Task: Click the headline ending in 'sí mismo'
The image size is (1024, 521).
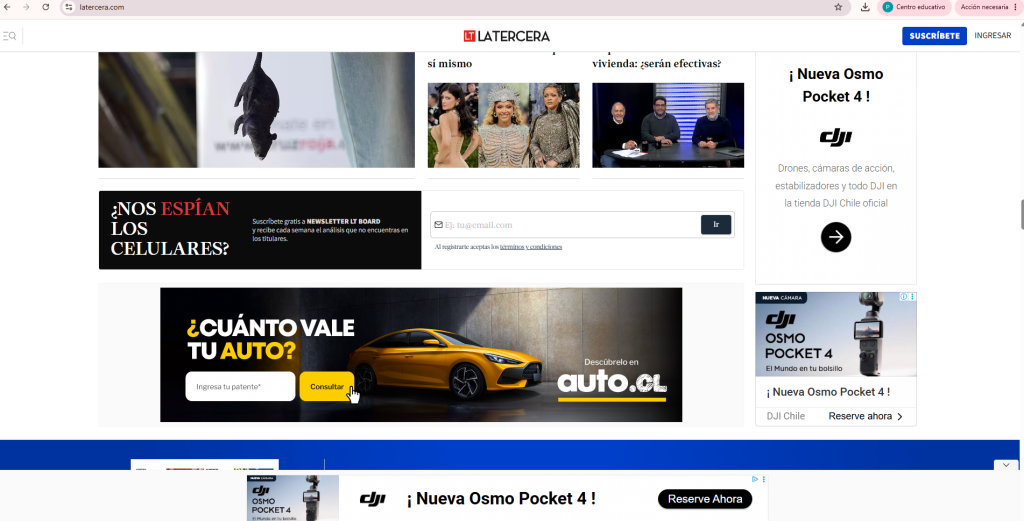Action: click(450, 63)
